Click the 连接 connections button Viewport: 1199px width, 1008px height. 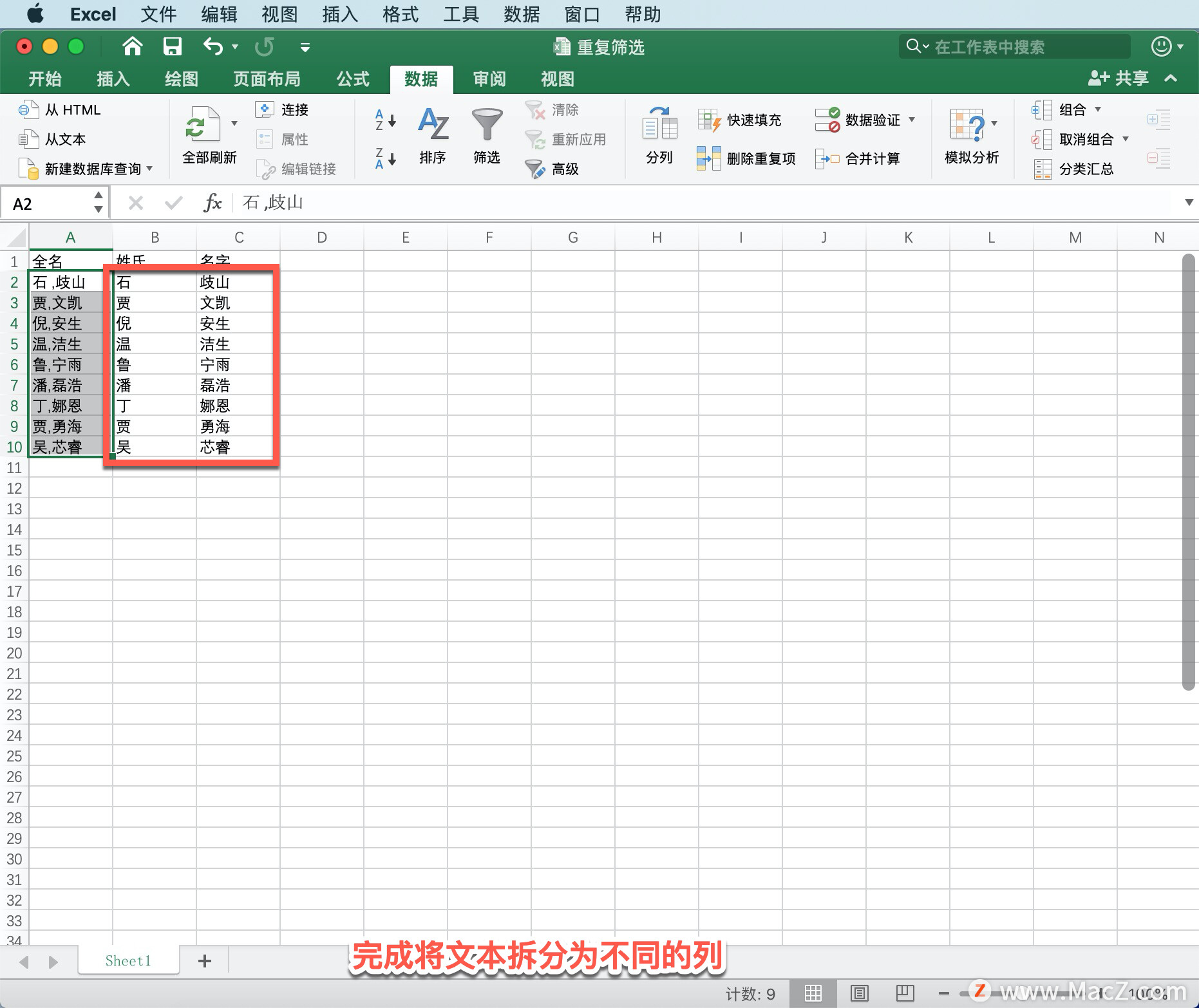(x=282, y=109)
